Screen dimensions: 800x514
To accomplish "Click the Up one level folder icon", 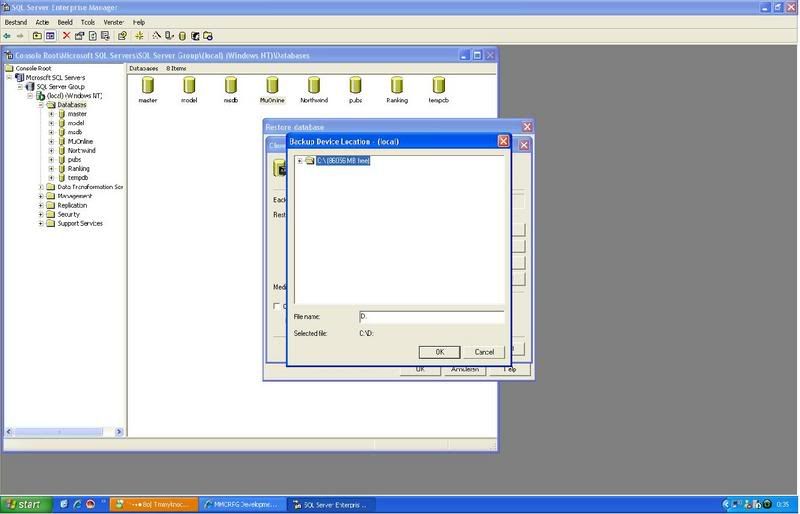I will coord(37,36).
